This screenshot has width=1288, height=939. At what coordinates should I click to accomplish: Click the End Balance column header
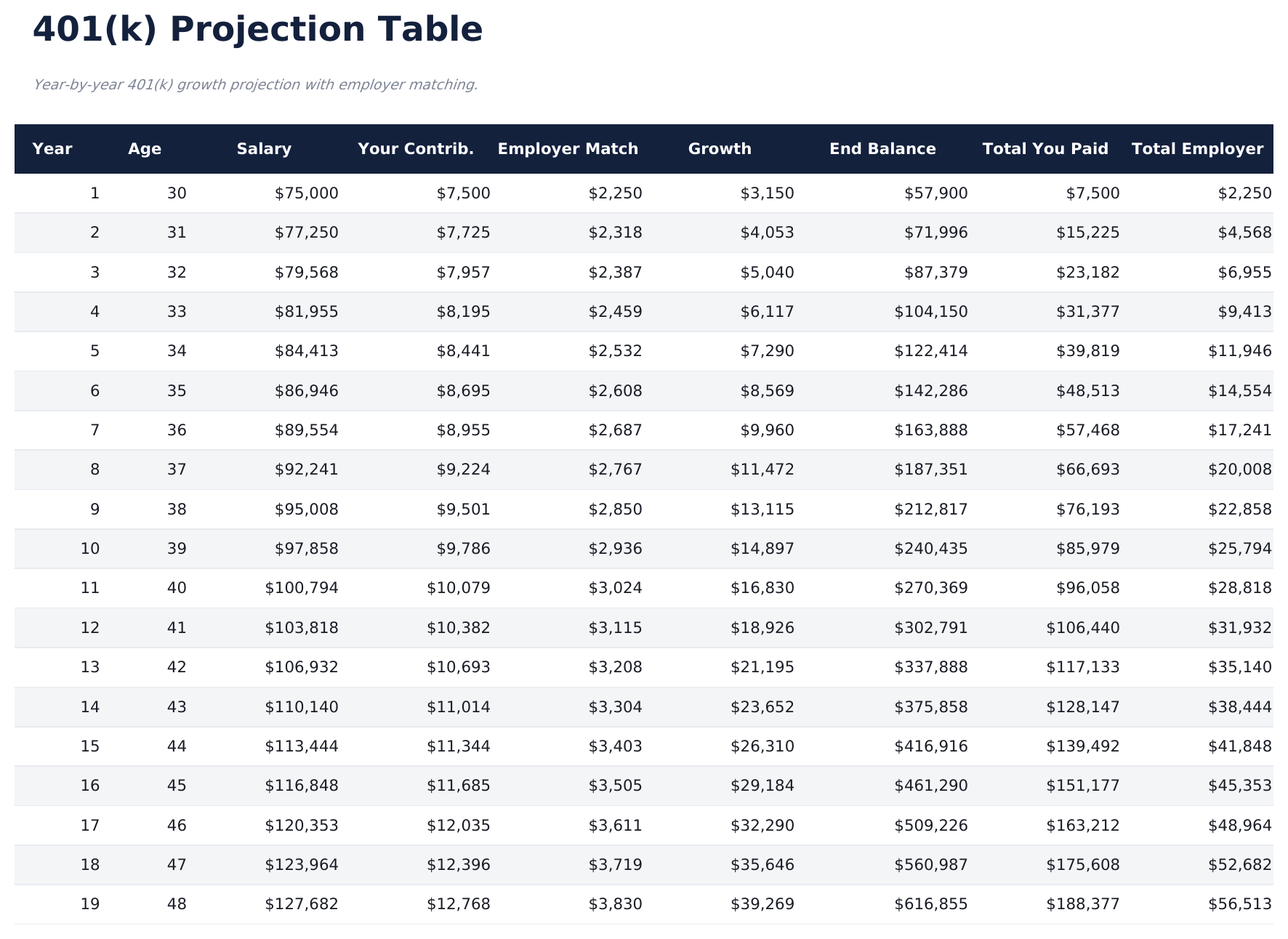point(882,149)
